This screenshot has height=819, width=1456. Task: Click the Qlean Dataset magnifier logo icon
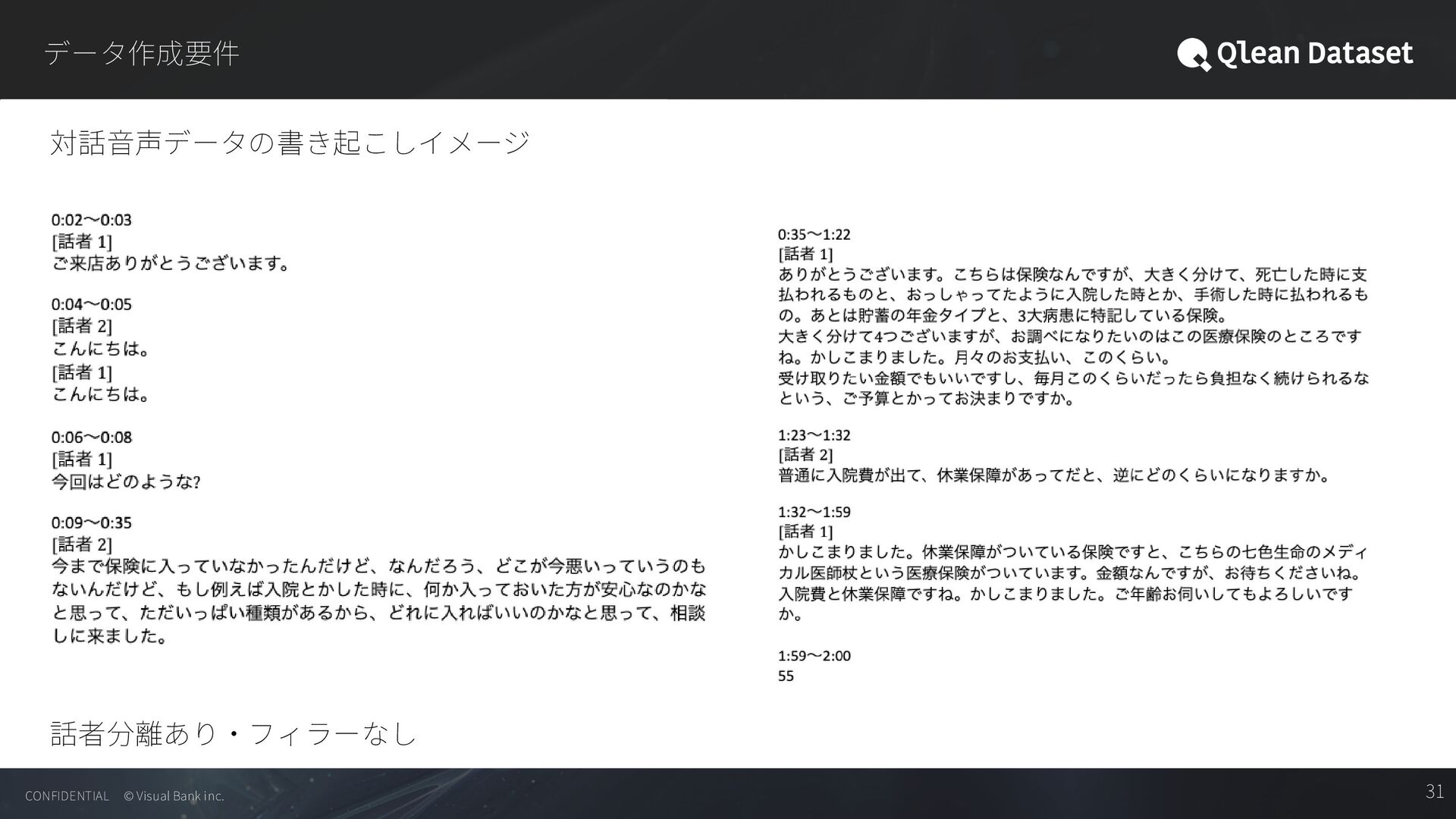click(1194, 54)
